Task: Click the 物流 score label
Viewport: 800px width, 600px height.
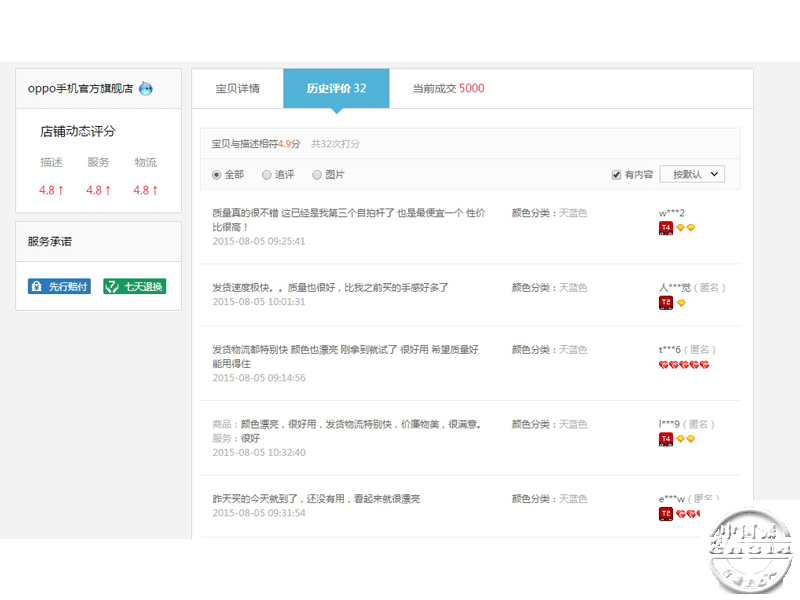Action: point(145,162)
